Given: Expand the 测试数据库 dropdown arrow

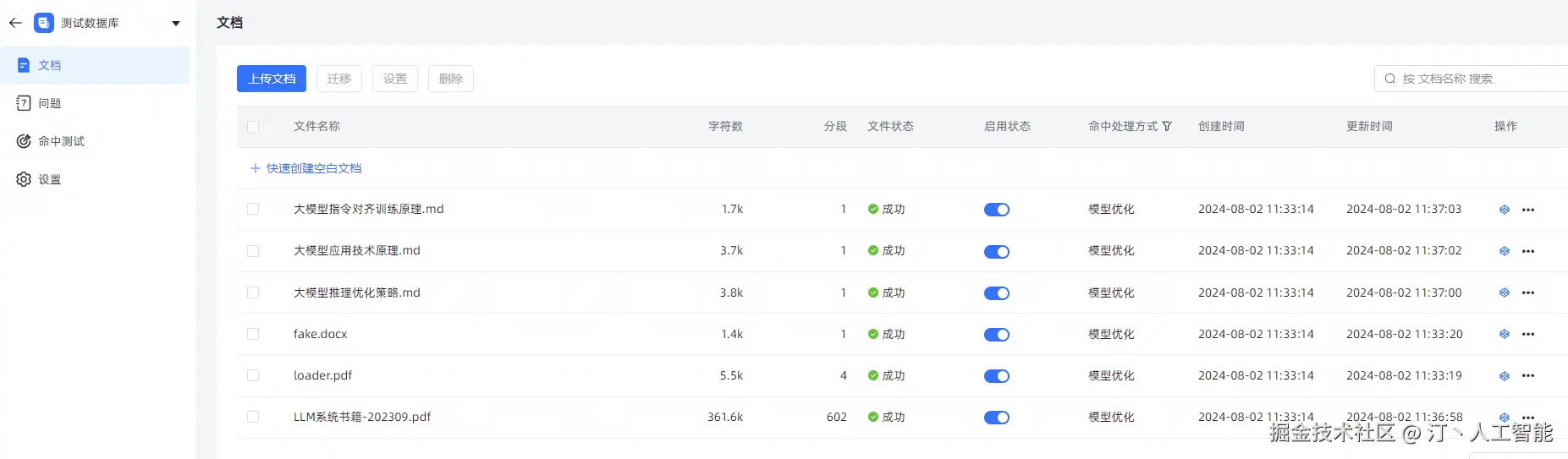Looking at the screenshot, I should click(176, 24).
